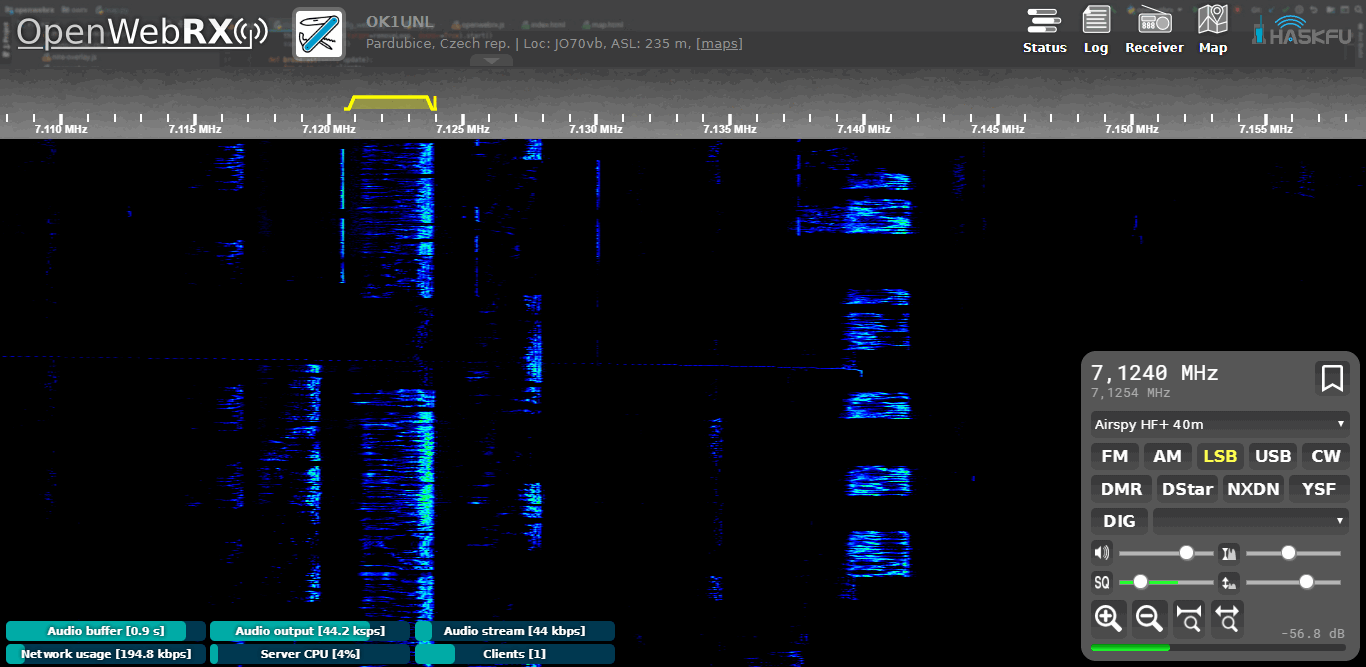Select AM demodulation mode

click(x=1167, y=457)
